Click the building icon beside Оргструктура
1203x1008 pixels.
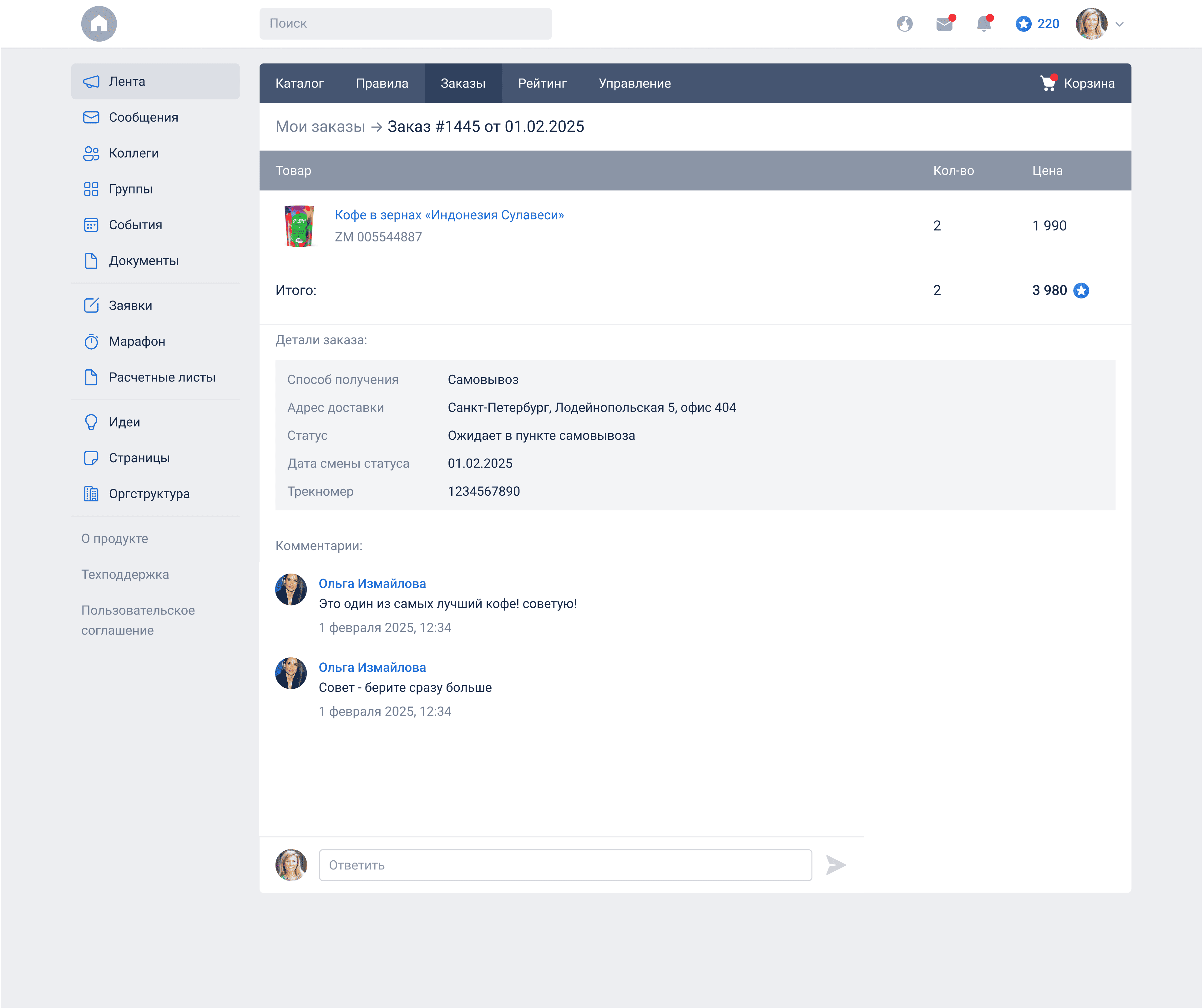click(x=91, y=494)
